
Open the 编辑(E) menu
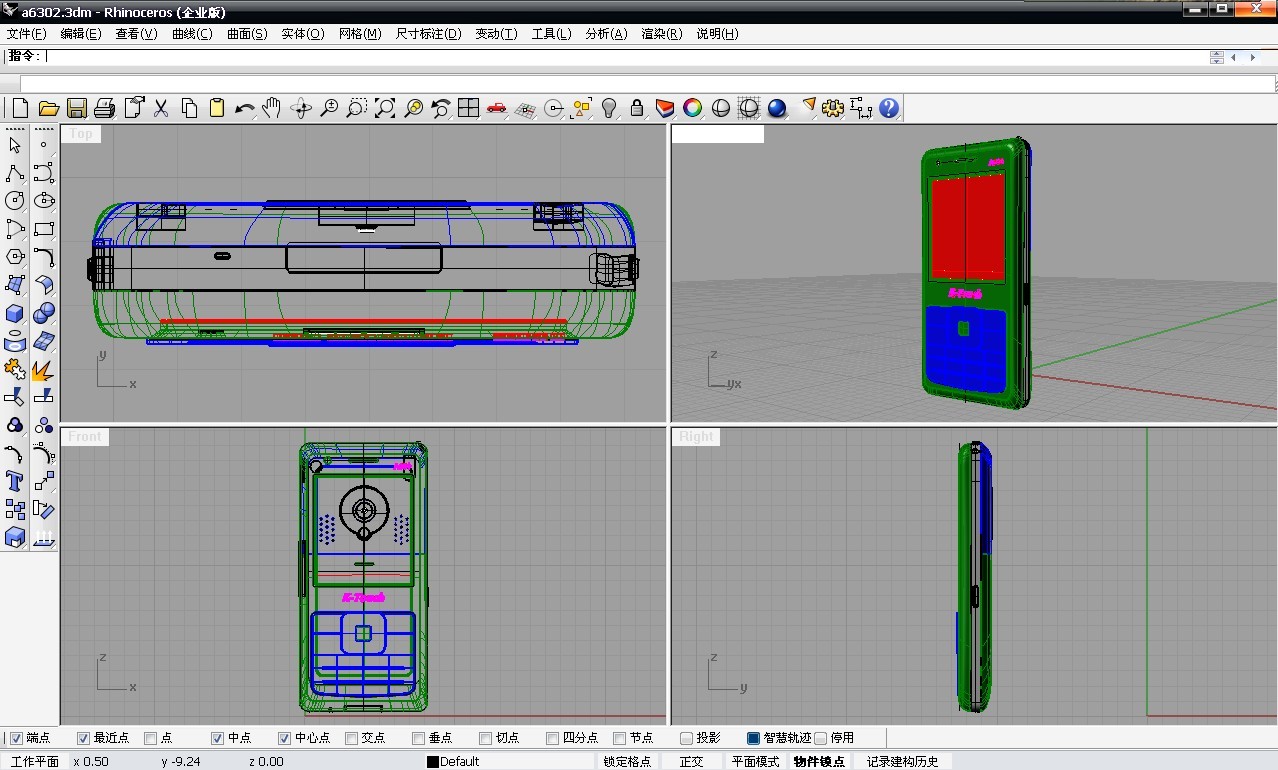click(81, 33)
